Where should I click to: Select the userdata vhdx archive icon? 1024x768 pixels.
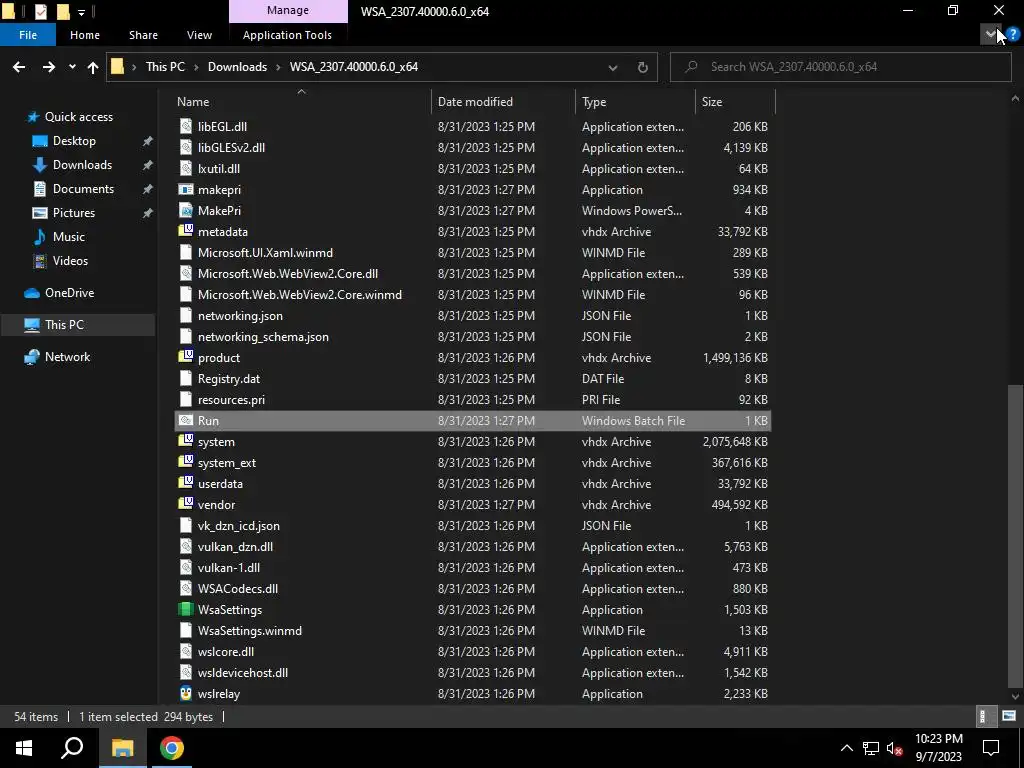coord(186,483)
